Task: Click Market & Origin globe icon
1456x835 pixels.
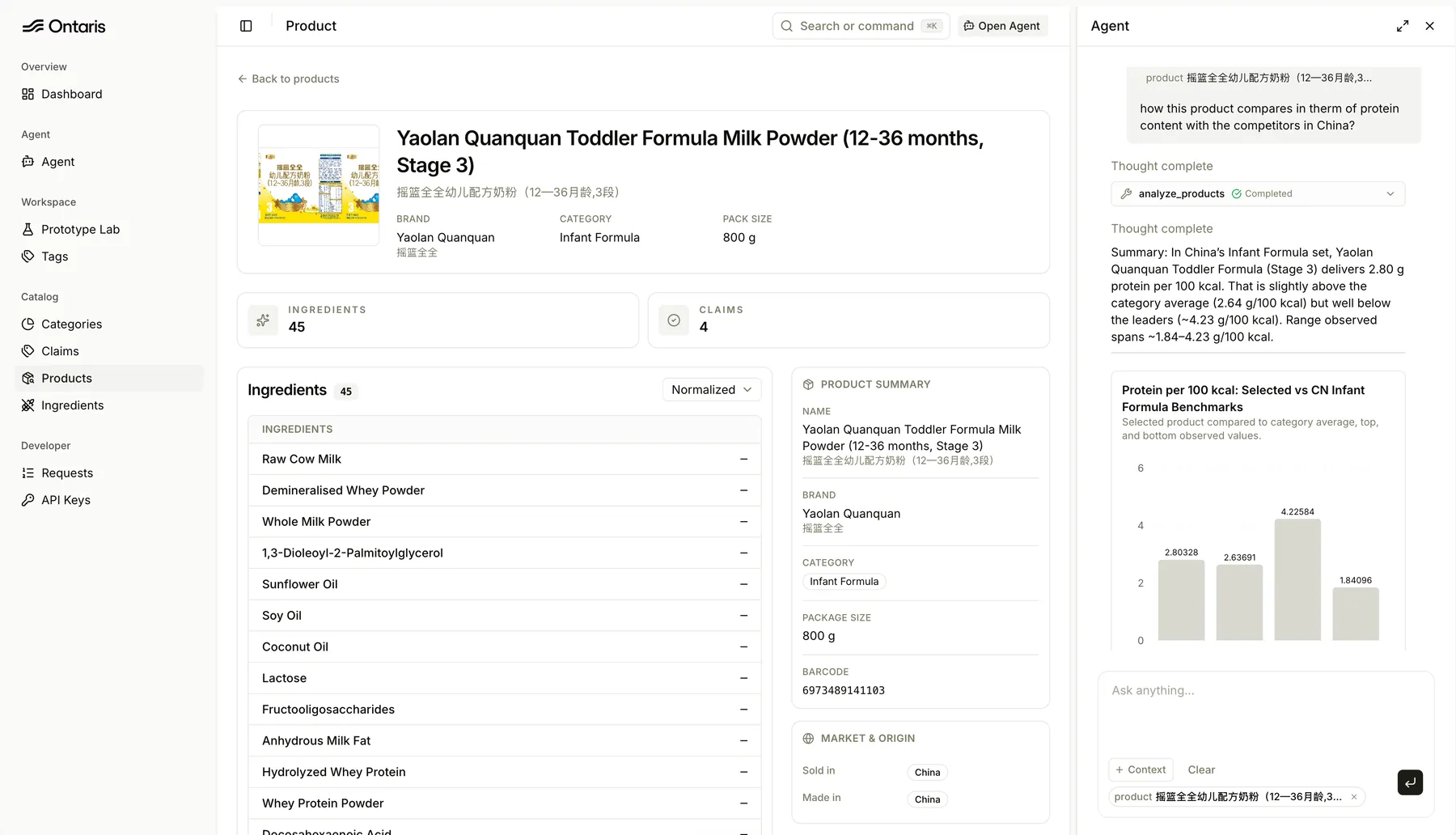Action: coord(808,739)
